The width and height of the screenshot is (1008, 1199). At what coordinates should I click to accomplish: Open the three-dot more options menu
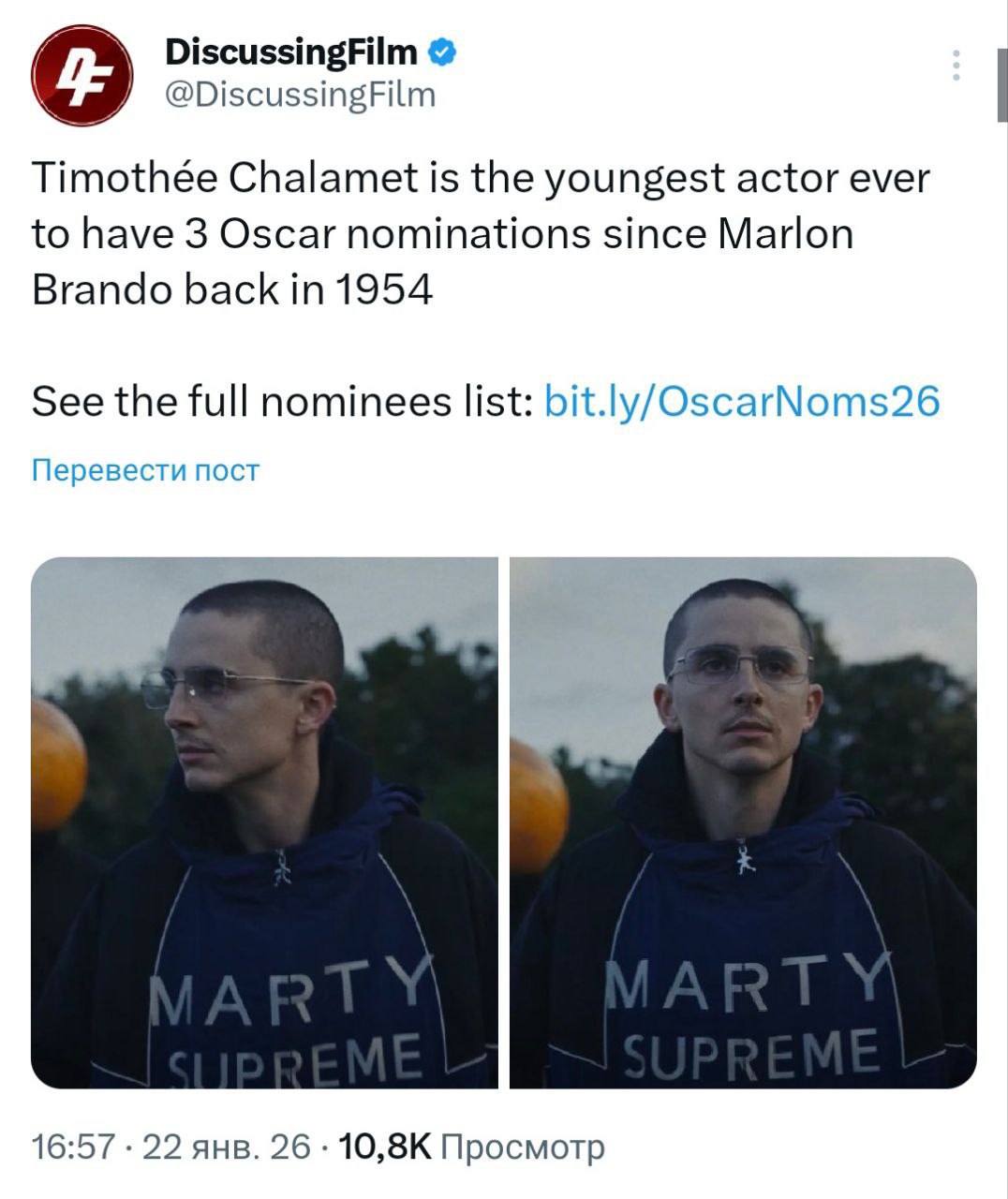(956, 66)
